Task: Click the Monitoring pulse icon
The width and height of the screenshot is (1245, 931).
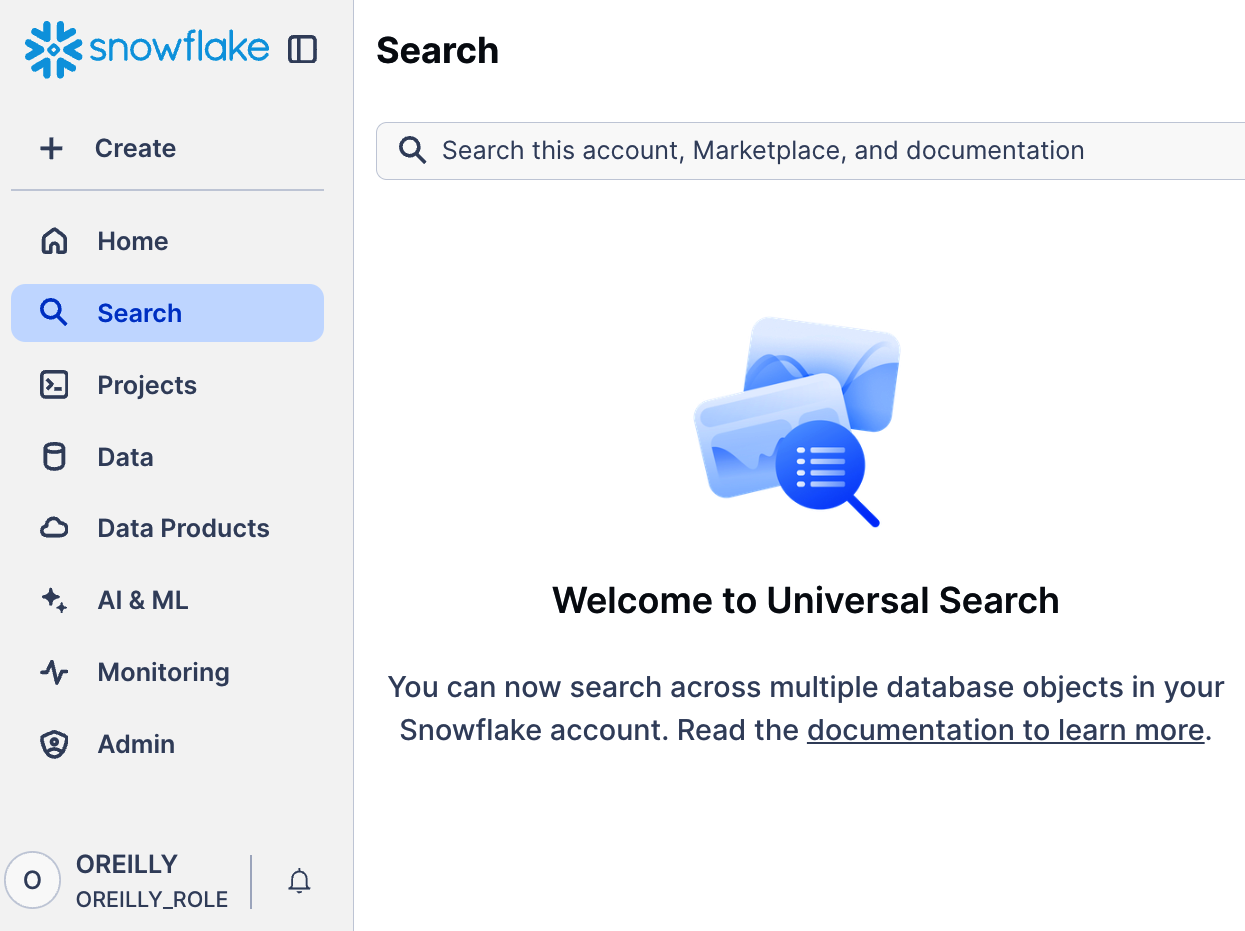Action: coord(54,672)
